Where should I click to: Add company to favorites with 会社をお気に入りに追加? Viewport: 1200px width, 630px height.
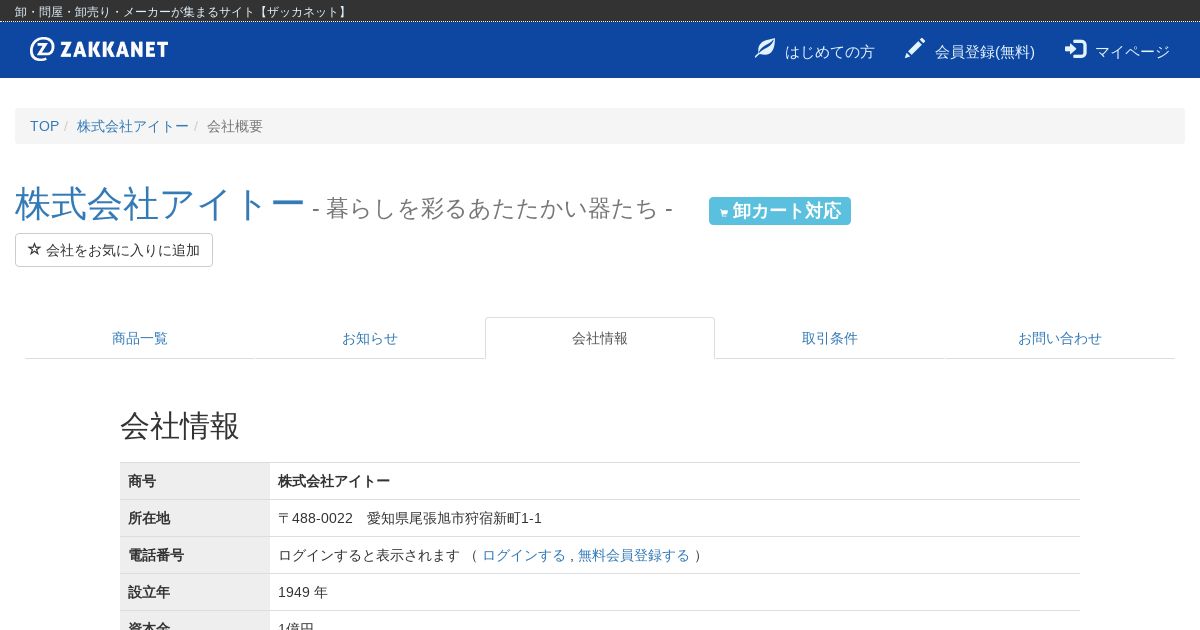[114, 250]
